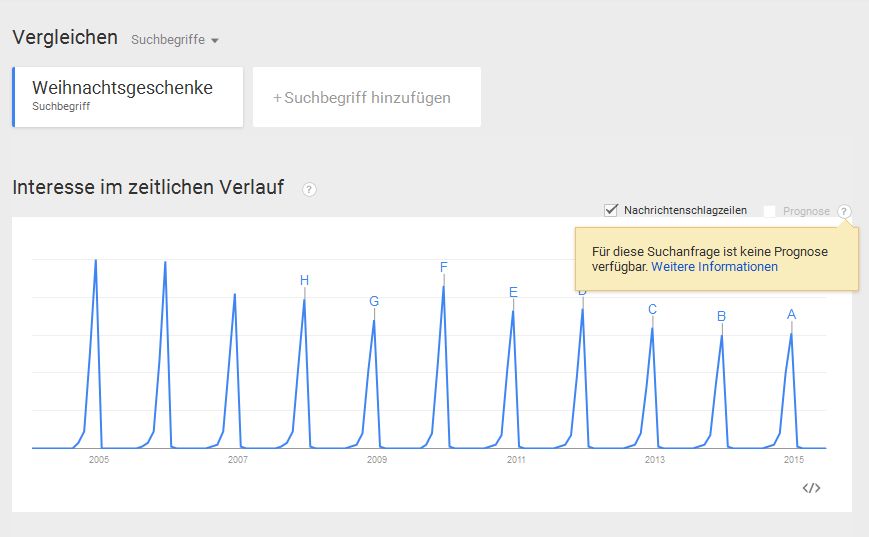Open the Weitere Informationen link
The height and width of the screenshot is (537, 869).
pyautogui.click(x=714, y=267)
